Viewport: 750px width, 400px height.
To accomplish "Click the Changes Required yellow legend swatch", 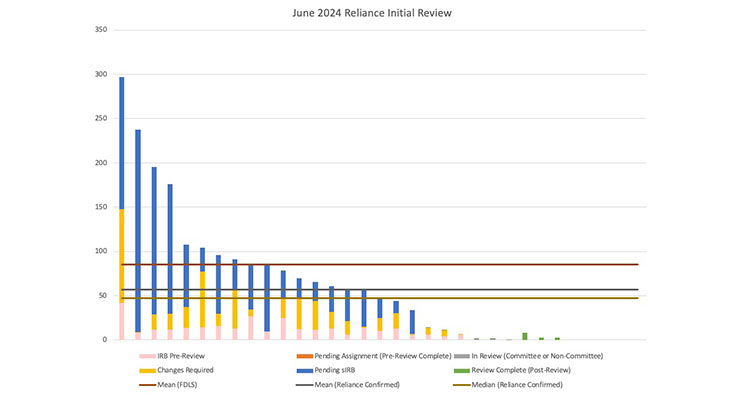I will pyautogui.click(x=144, y=370).
